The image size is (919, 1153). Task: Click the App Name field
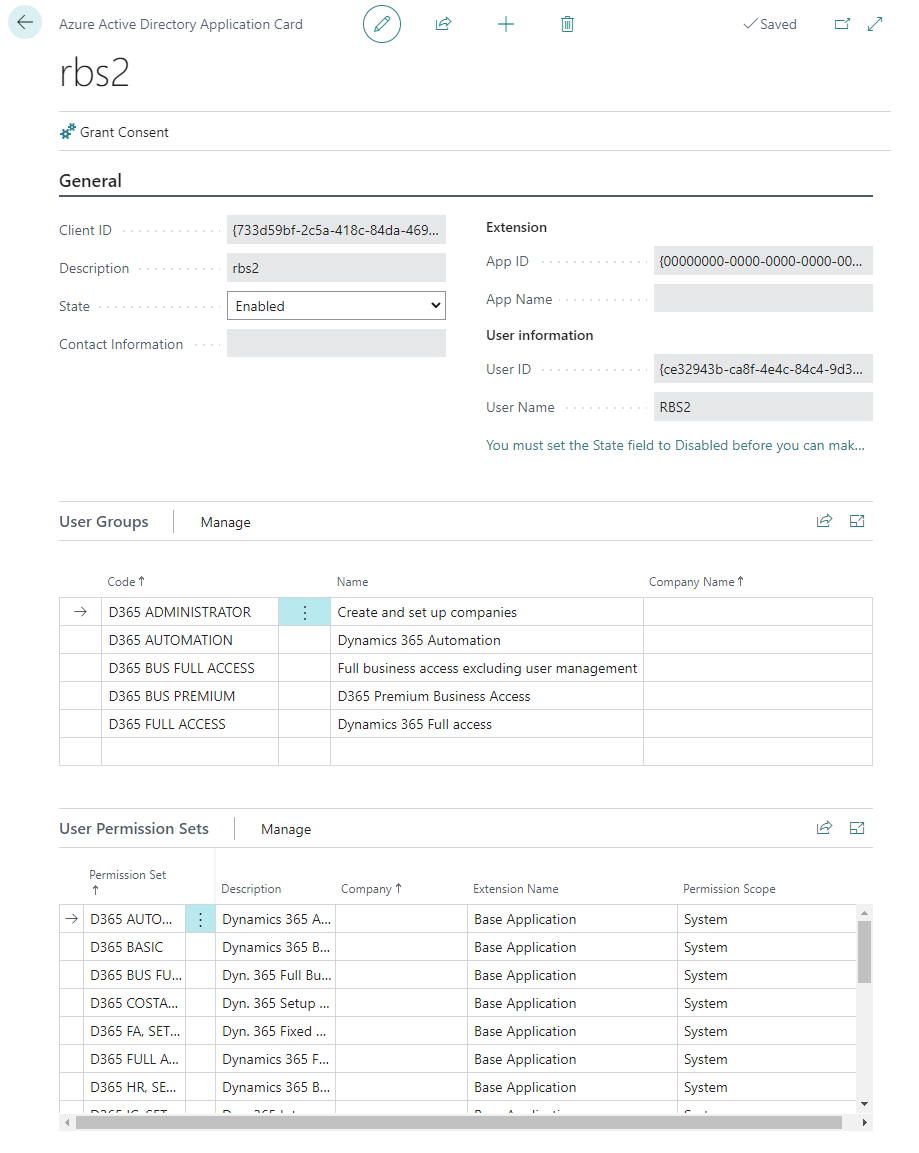coord(763,299)
